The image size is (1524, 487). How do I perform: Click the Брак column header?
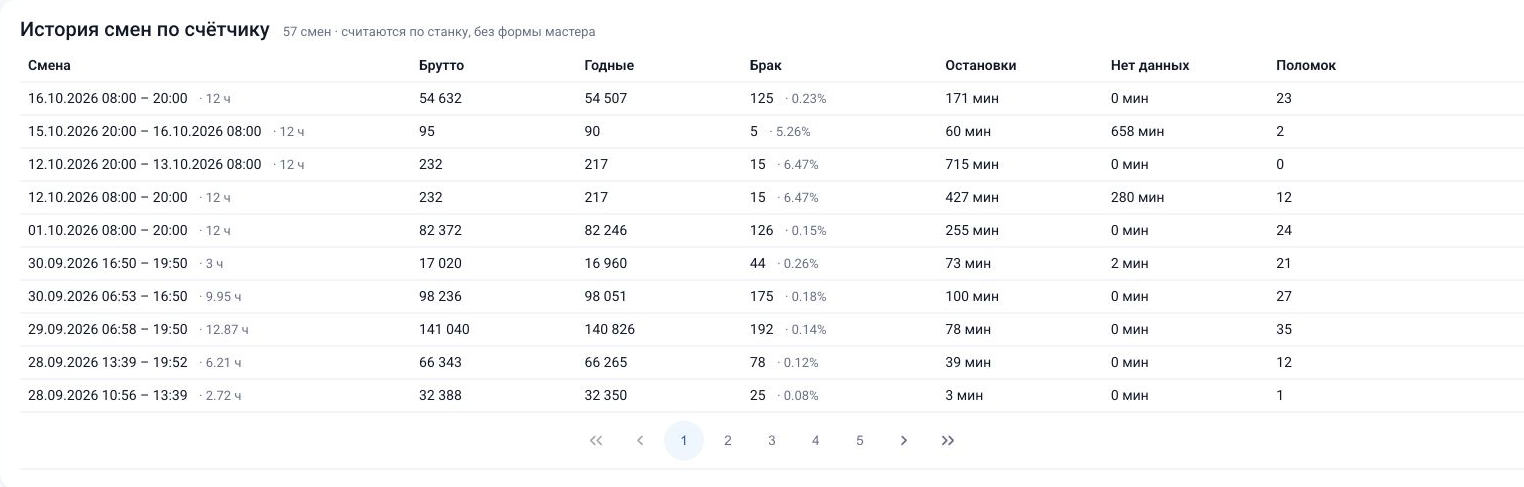(766, 66)
